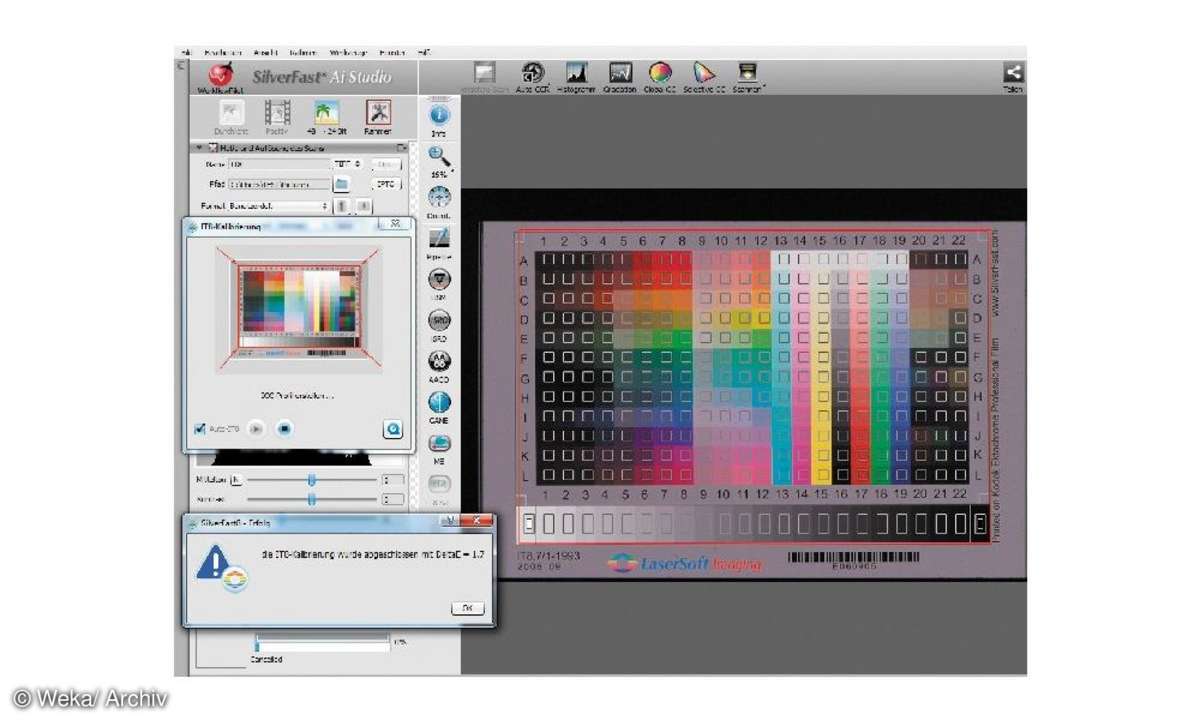This screenshot has height=720, width=1200.
Task: Open the blue Info icon
Action: (439, 115)
